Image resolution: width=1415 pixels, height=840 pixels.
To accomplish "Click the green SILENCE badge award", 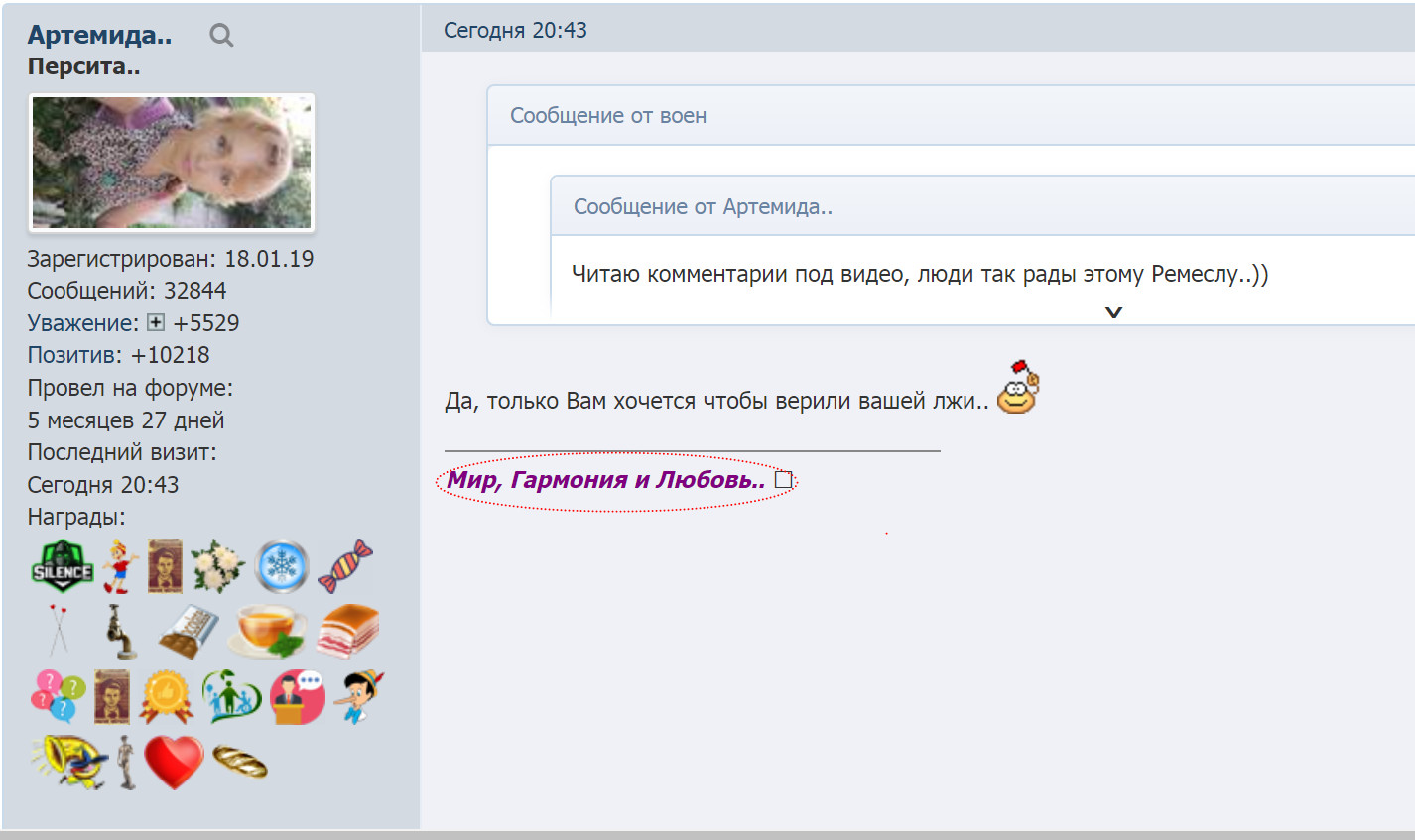I will pos(62,567).
